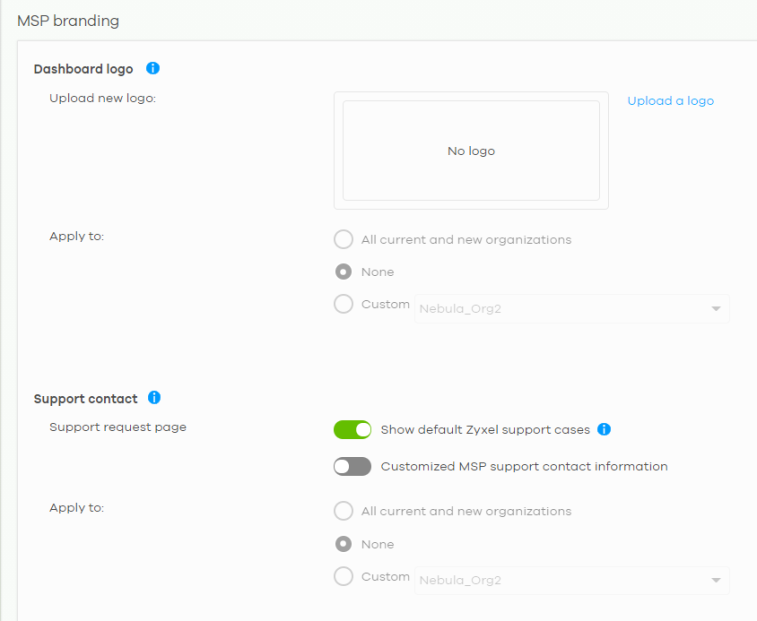The image size is (757, 621).
Task: Choose the None radio under Dashboard logo
Action: [344, 272]
